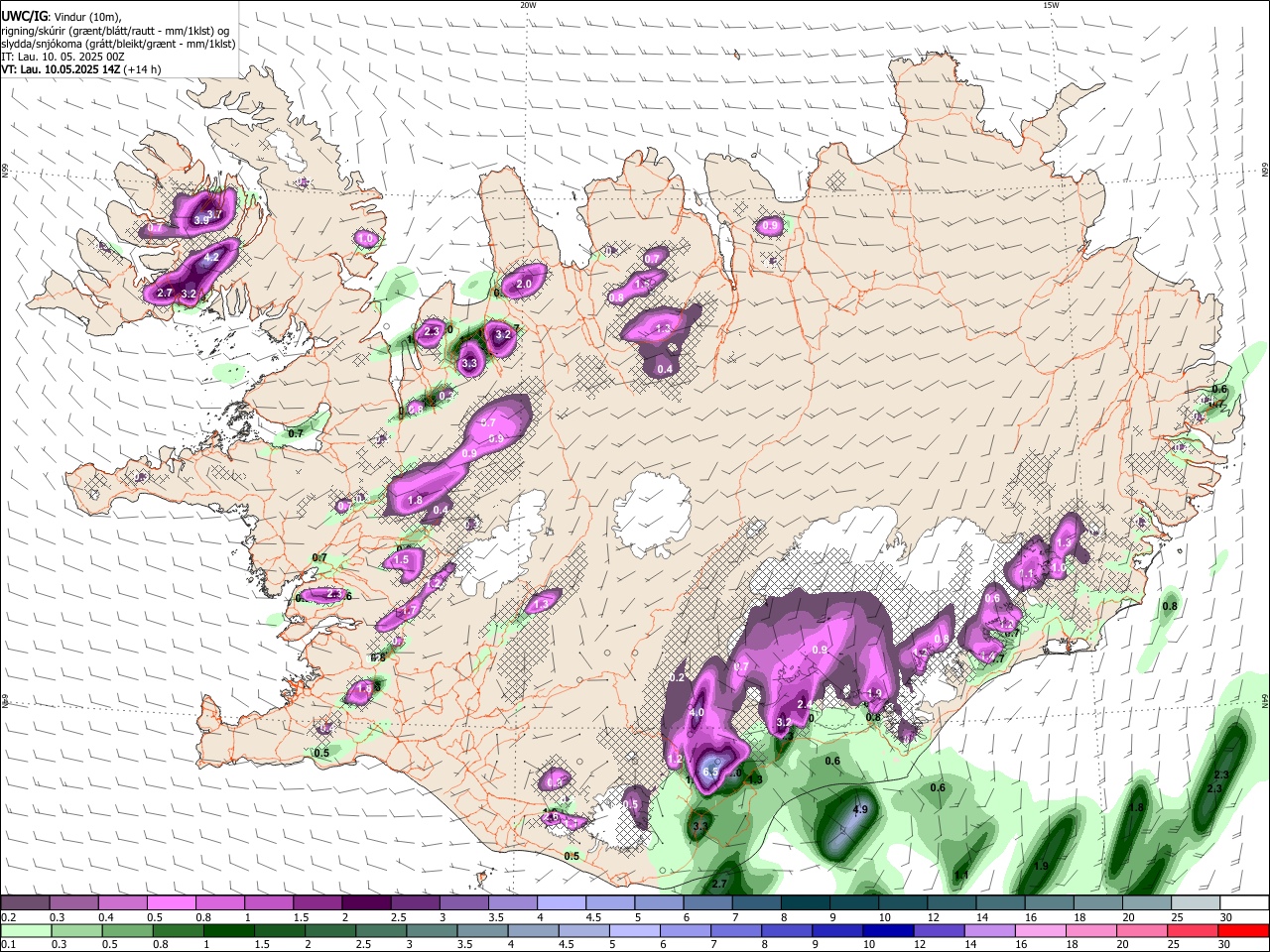This screenshot has height=952, width=1270.
Task: Click the 4.9 rainfall value offshore
Action: [860, 809]
